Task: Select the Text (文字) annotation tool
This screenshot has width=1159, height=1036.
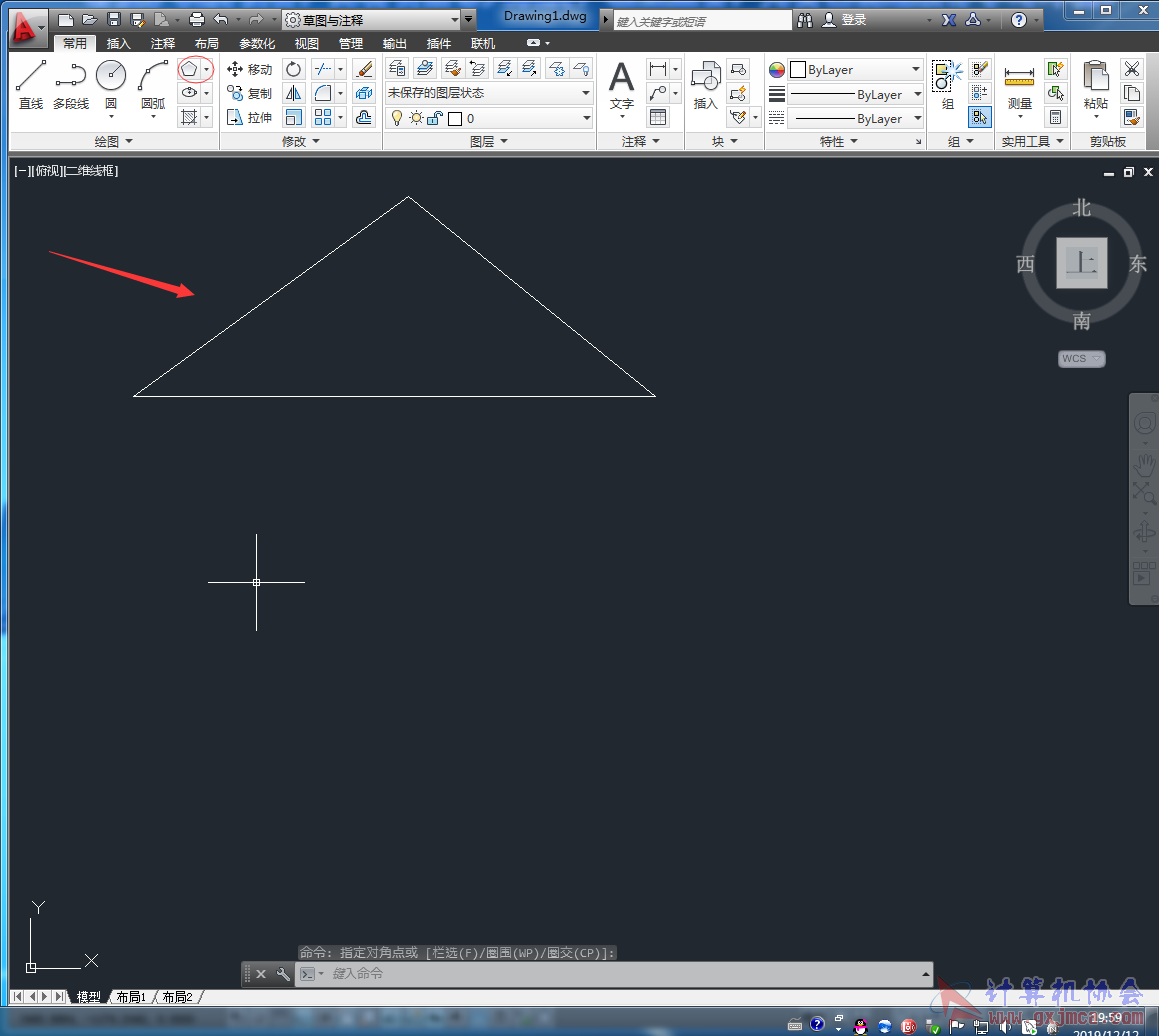Action: point(622,84)
